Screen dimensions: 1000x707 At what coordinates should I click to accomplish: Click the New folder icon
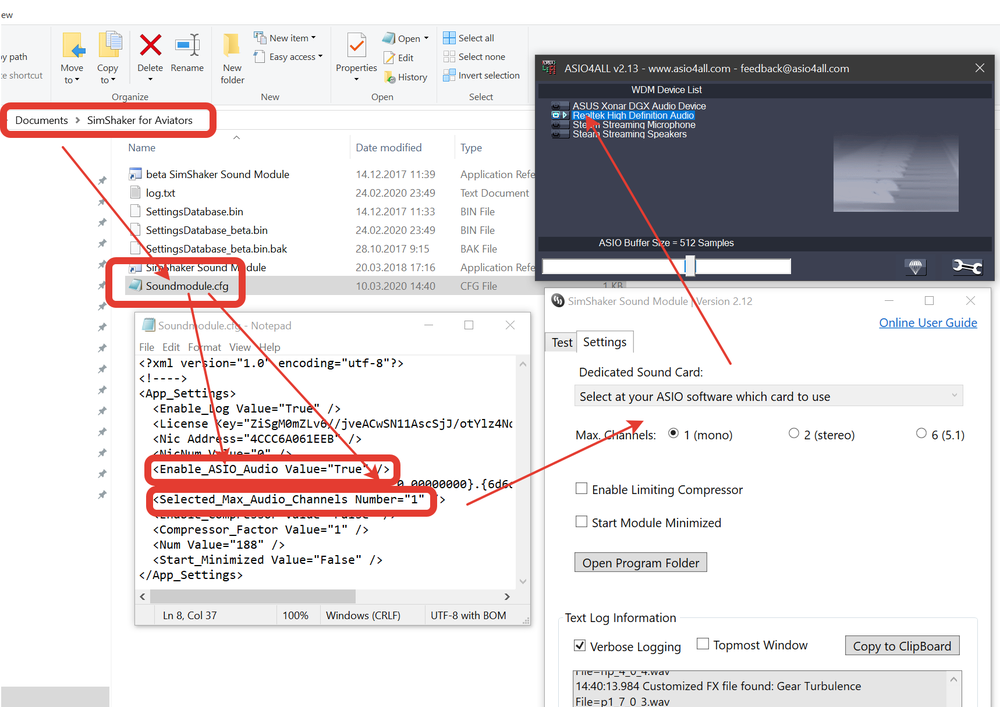pos(231,45)
